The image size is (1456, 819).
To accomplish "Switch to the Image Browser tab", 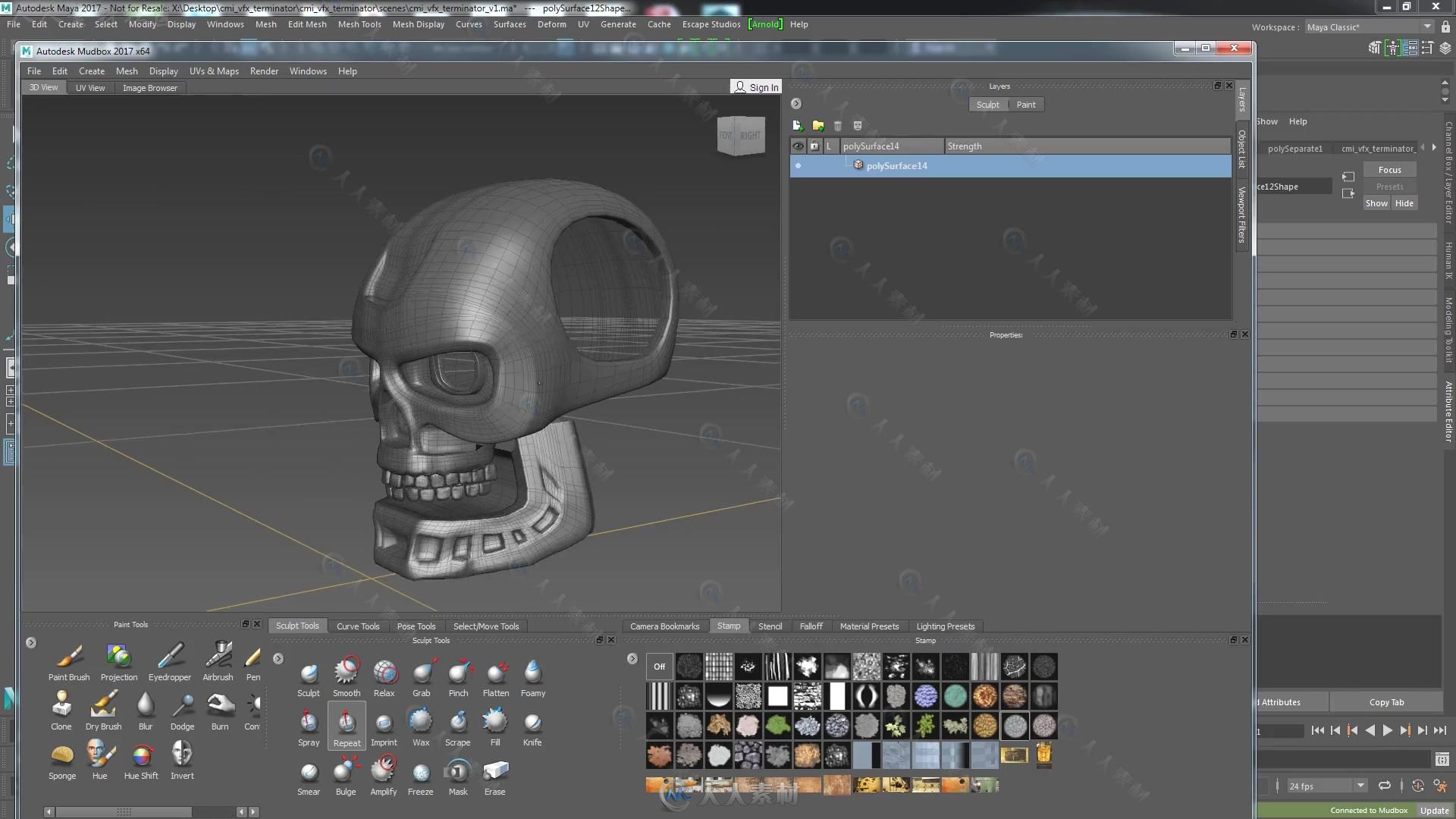I will 150,88.
